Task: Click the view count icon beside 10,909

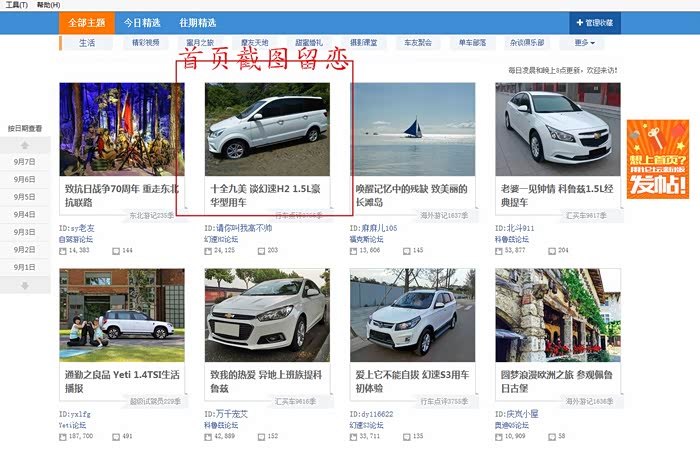Action: pos(499,436)
